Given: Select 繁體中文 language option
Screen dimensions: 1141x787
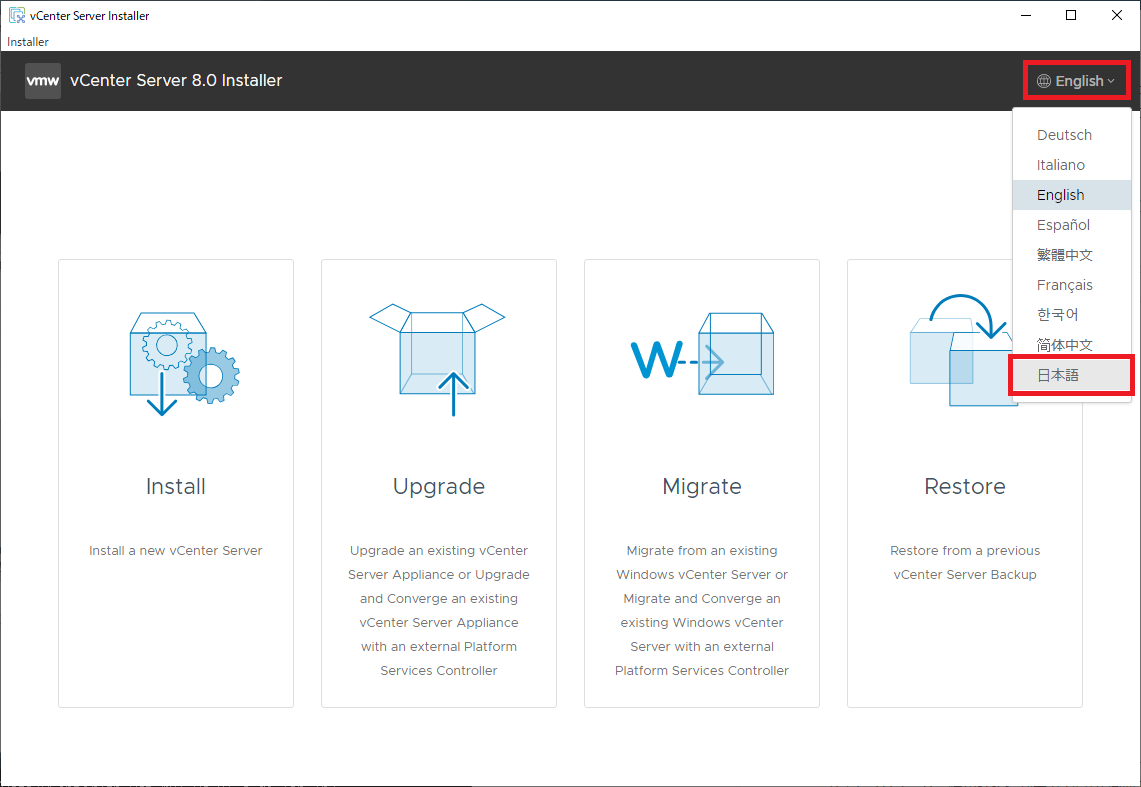Looking at the screenshot, I should 1072,255.
